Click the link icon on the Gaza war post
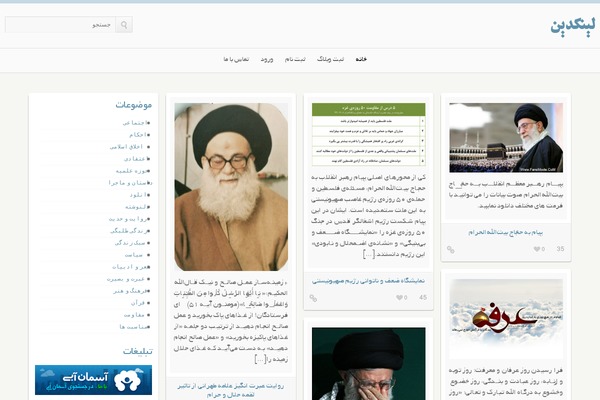The width and height of the screenshot is (600, 400). (x=313, y=297)
